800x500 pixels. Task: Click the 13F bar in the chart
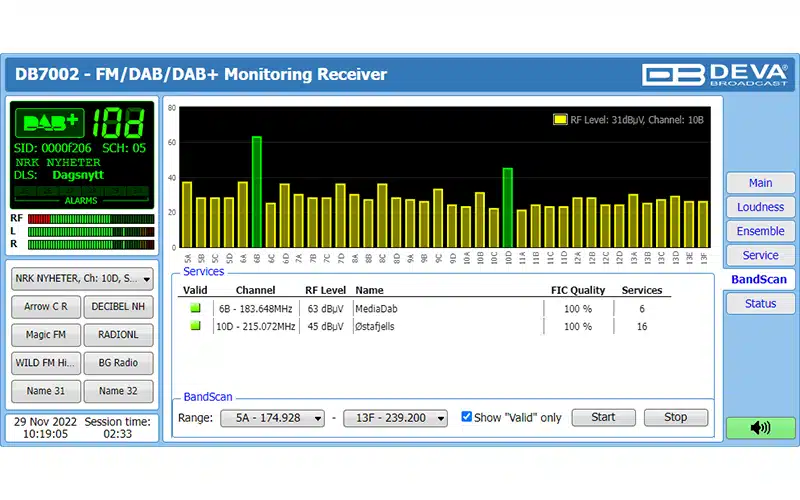click(x=703, y=224)
